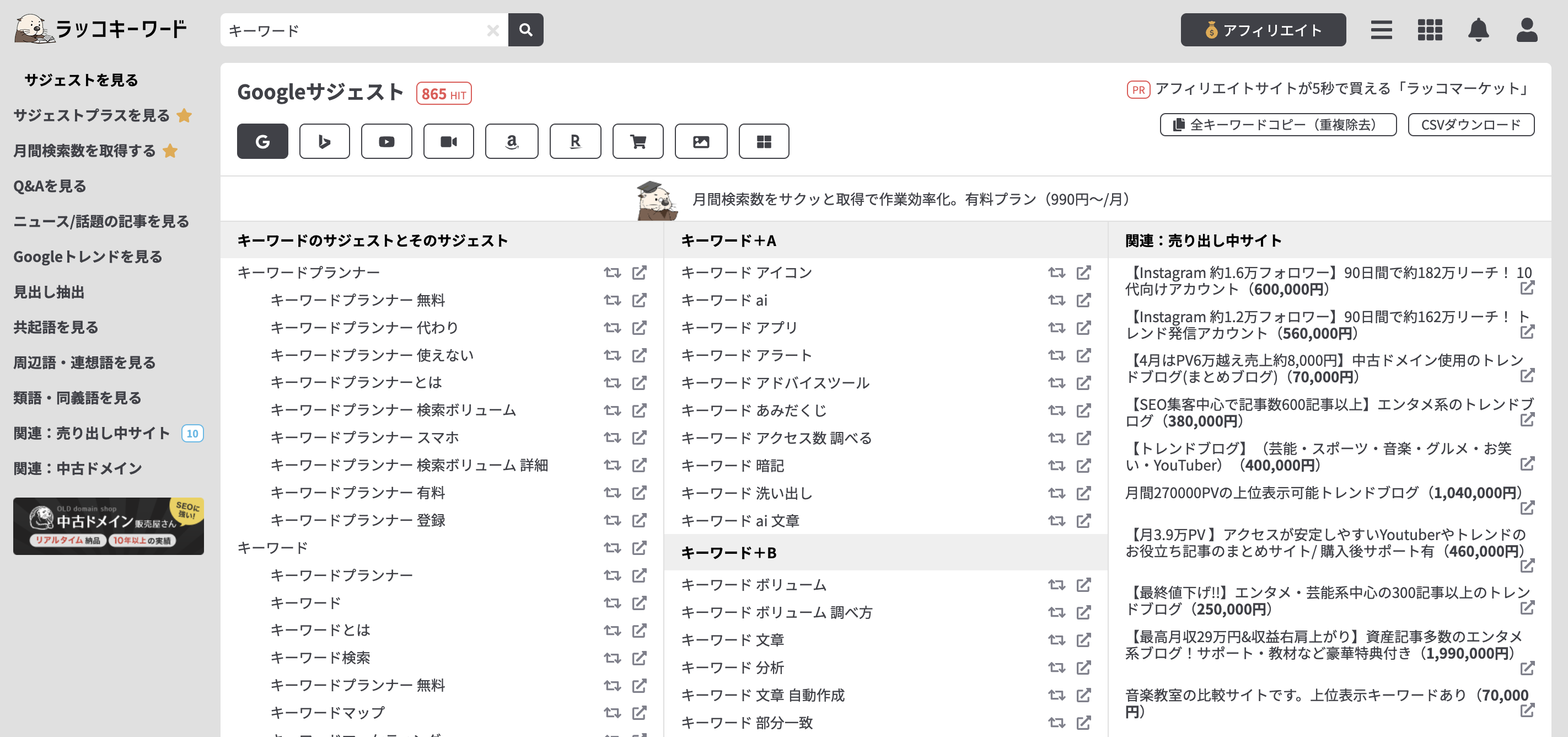External link icon for キーワード ボリューム 調べ方
Image resolution: width=1568 pixels, height=737 pixels.
[x=1083, y=612]
